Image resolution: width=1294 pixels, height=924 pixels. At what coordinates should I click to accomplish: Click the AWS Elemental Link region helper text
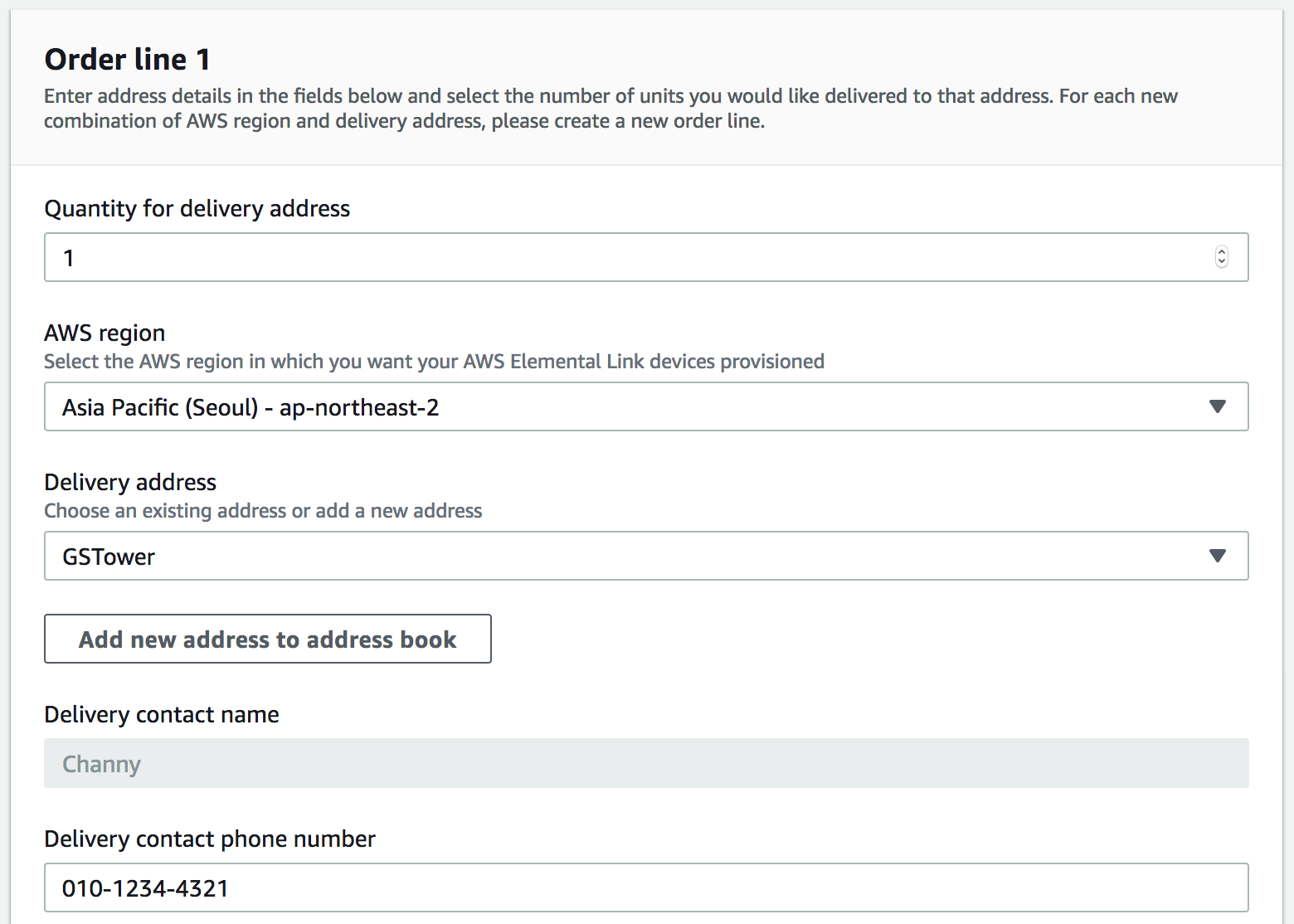point(434,362)
